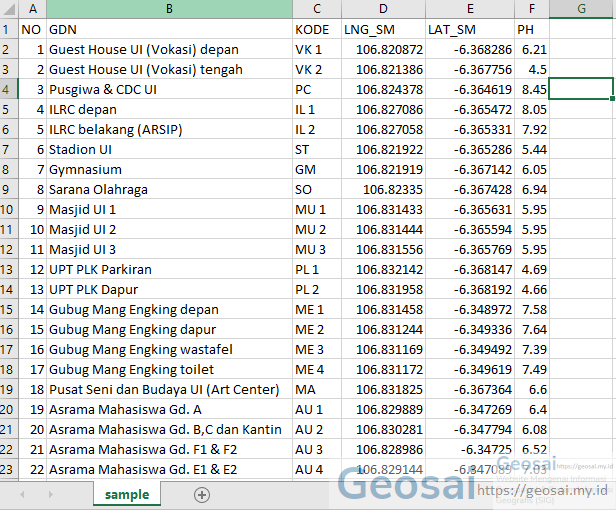
Task: Select cell ILRC depan
Action: pos(169,109)
